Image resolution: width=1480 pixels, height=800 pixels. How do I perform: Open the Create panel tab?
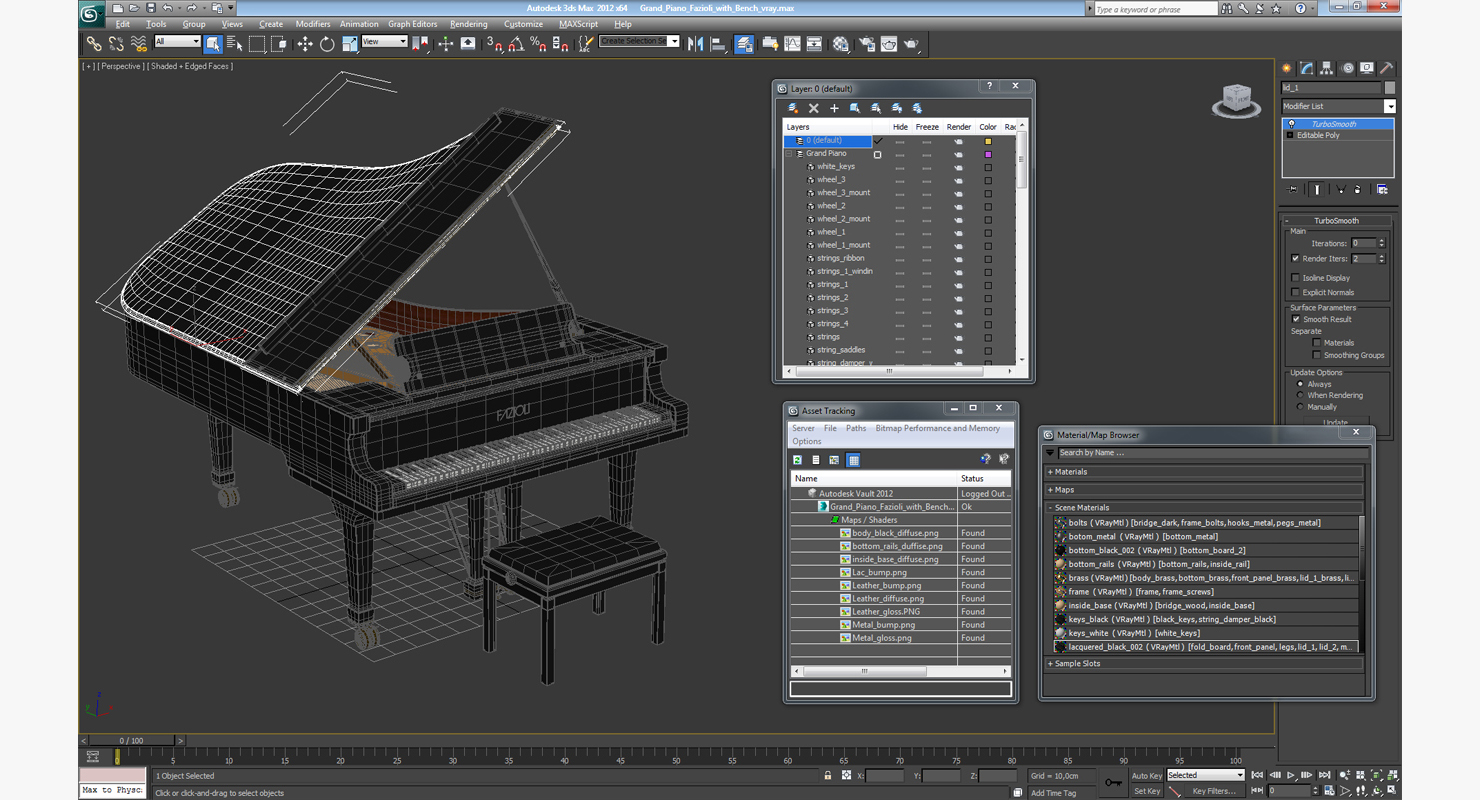click(1287, 68)
